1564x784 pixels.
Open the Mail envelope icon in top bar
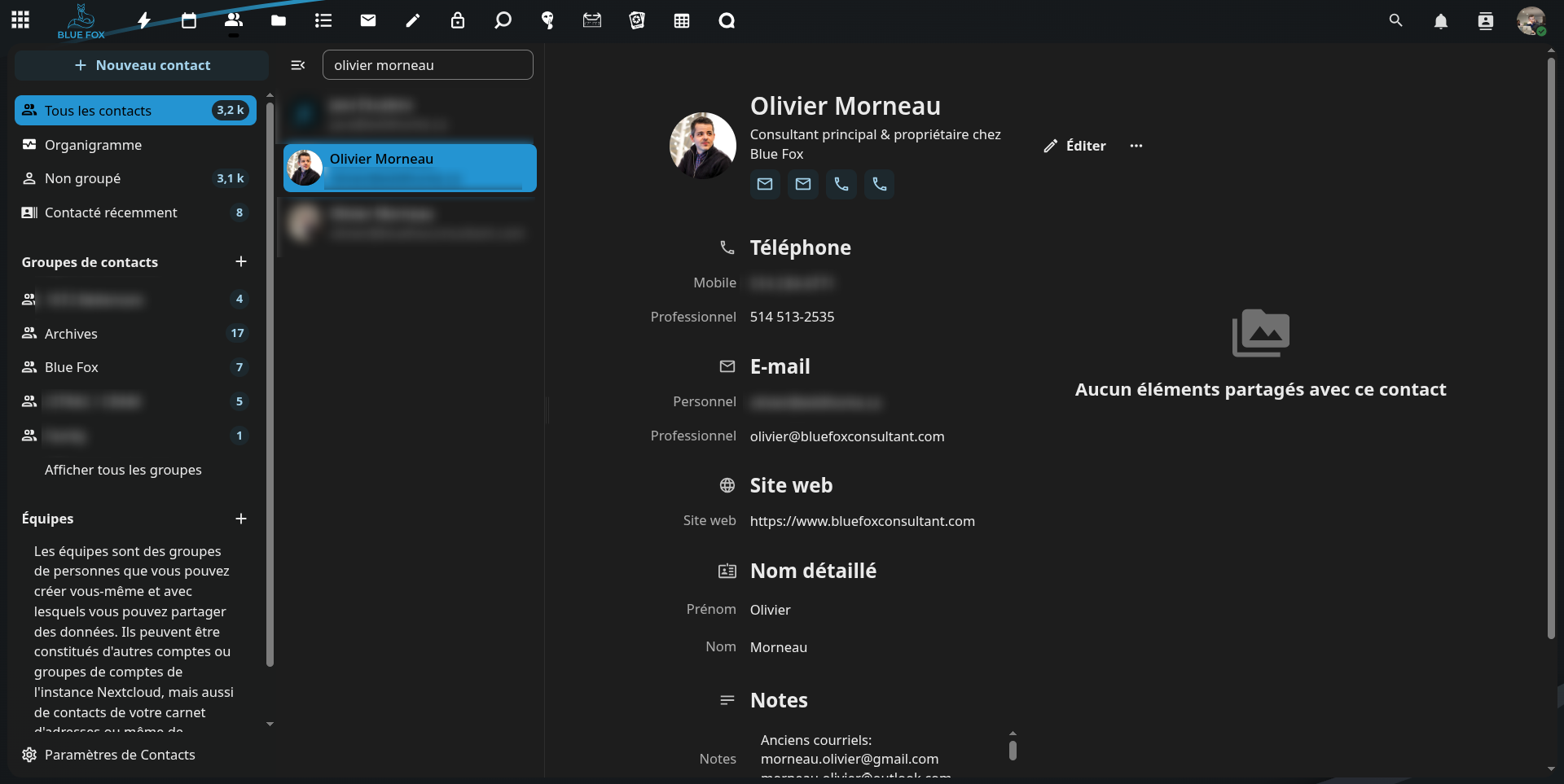(x=368, y=21)
